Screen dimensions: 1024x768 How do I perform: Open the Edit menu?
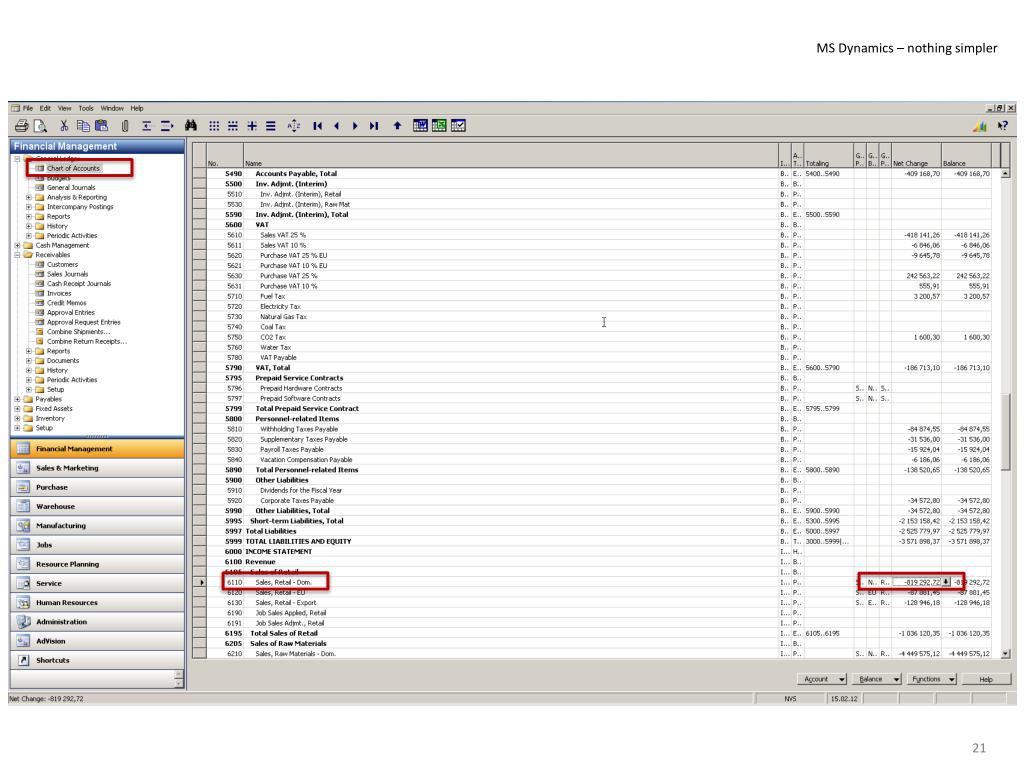click(45, 108)
